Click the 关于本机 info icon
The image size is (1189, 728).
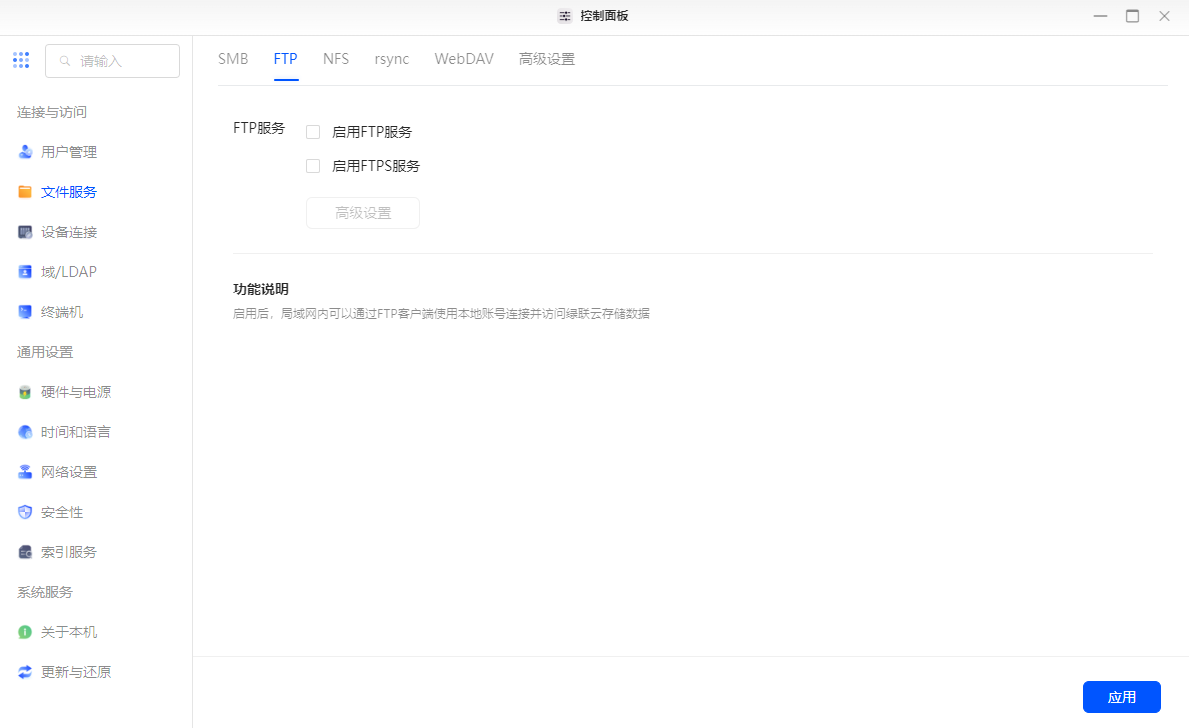[x=25, y=632]
